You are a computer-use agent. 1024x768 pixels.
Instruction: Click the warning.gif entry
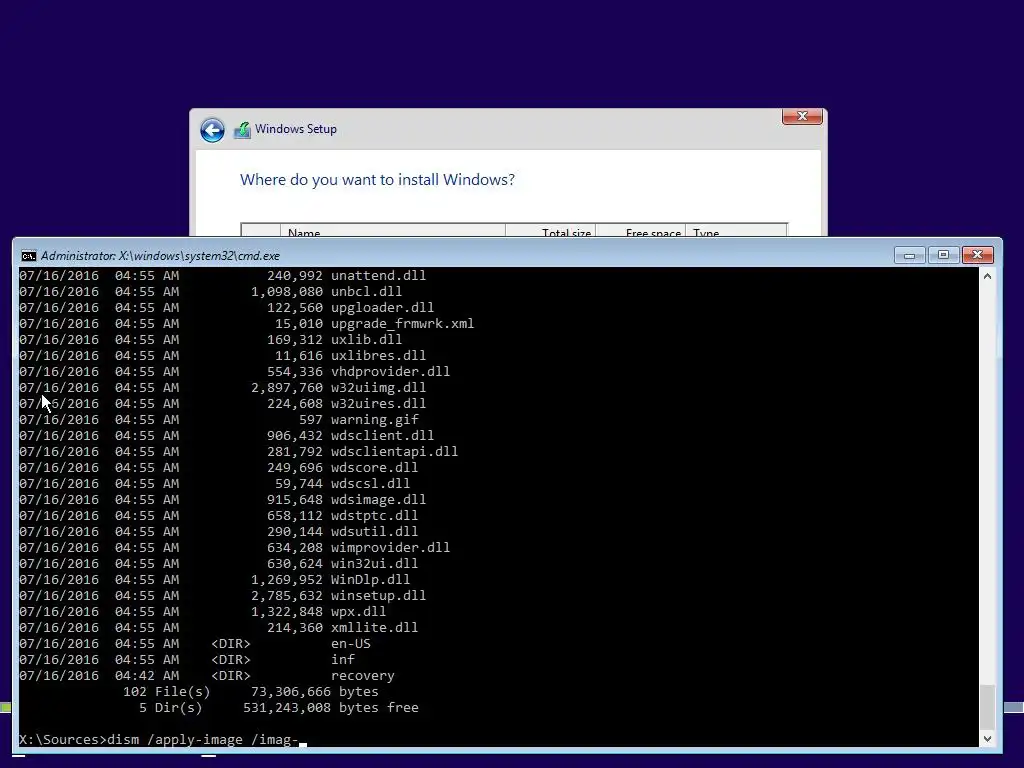click(x=375, y=419)
